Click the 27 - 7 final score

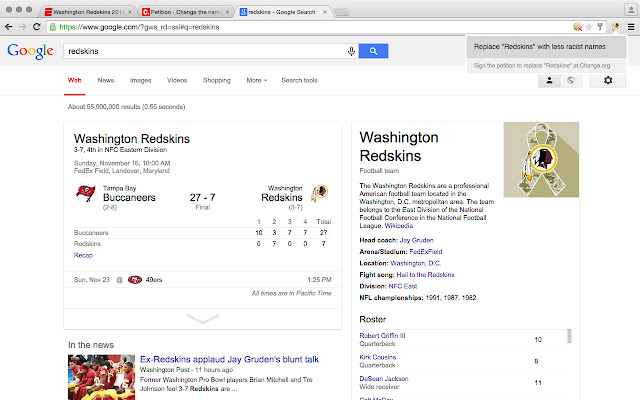[x=202, y=198]
